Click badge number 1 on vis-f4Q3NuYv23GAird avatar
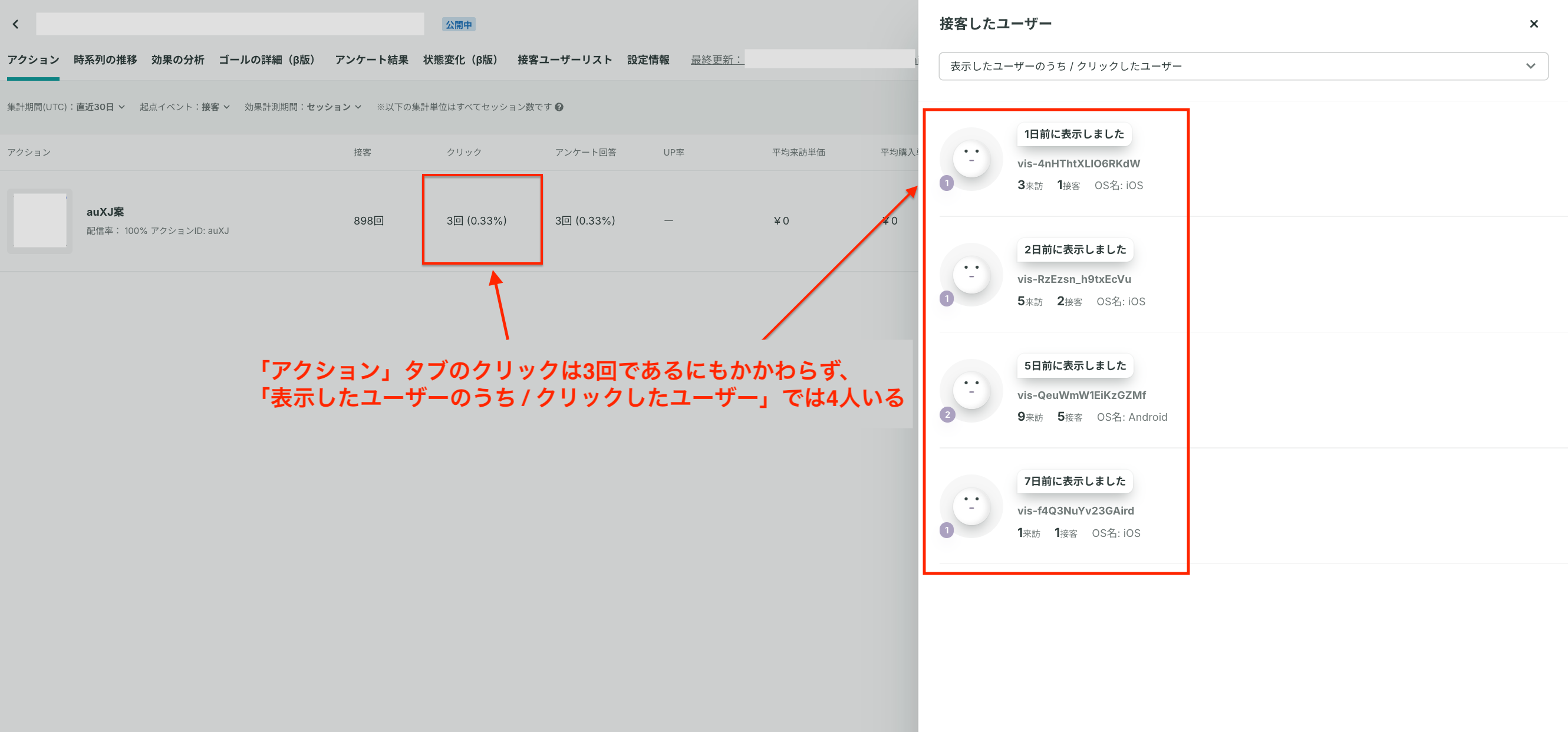This screenshot has height=732, width=1568. 947,530
